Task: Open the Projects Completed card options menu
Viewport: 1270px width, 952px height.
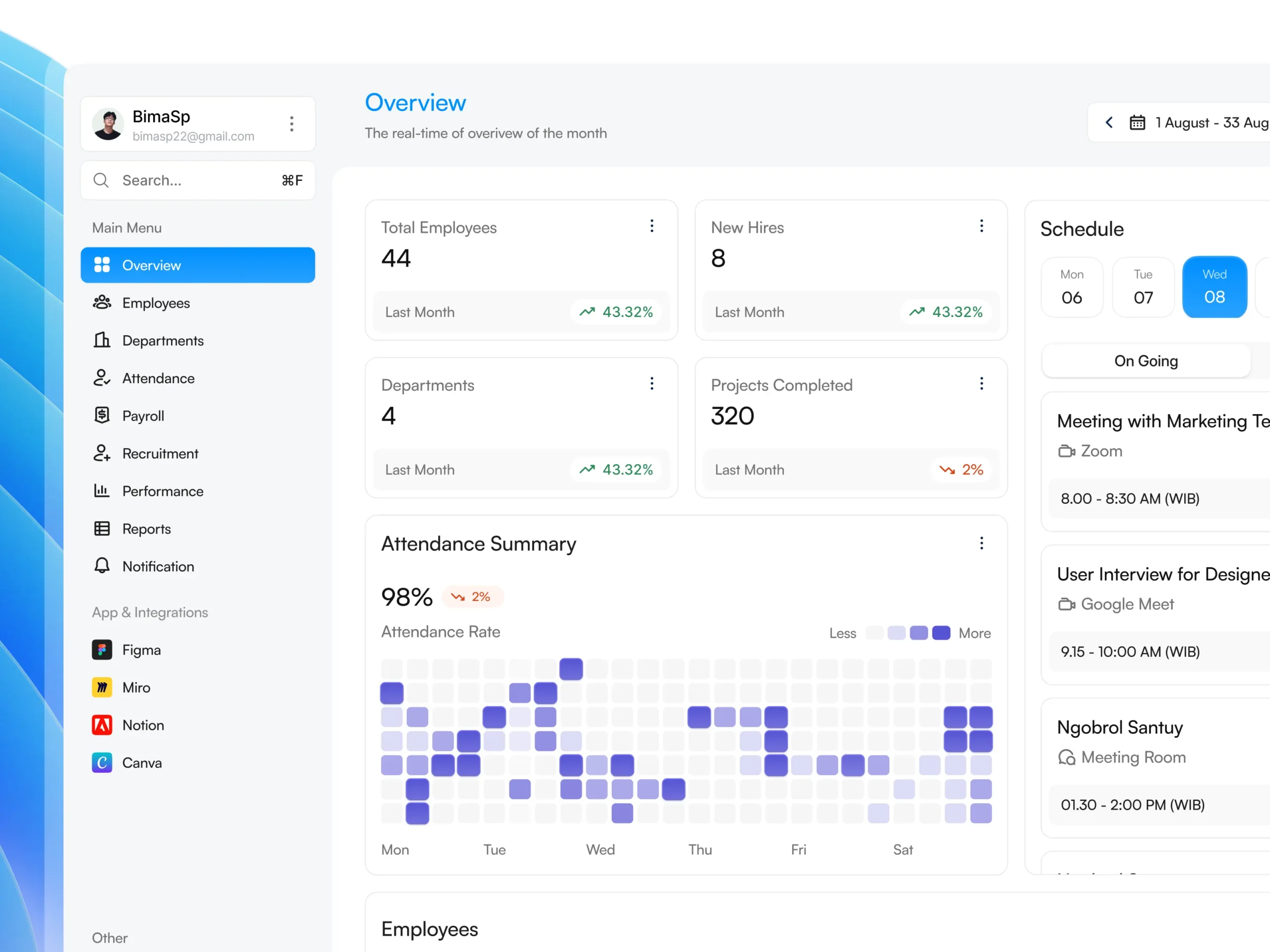Action: click(x=982, y=383)
